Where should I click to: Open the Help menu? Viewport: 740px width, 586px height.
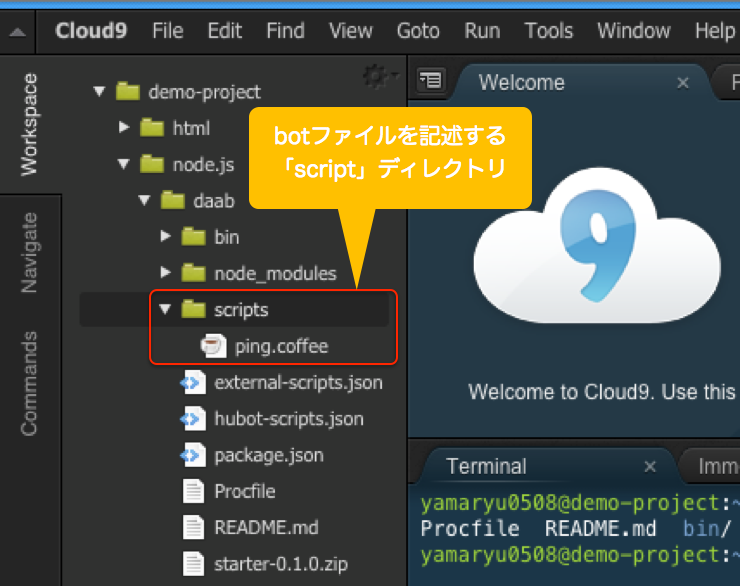pyautogui.click(x=715, y=31)
